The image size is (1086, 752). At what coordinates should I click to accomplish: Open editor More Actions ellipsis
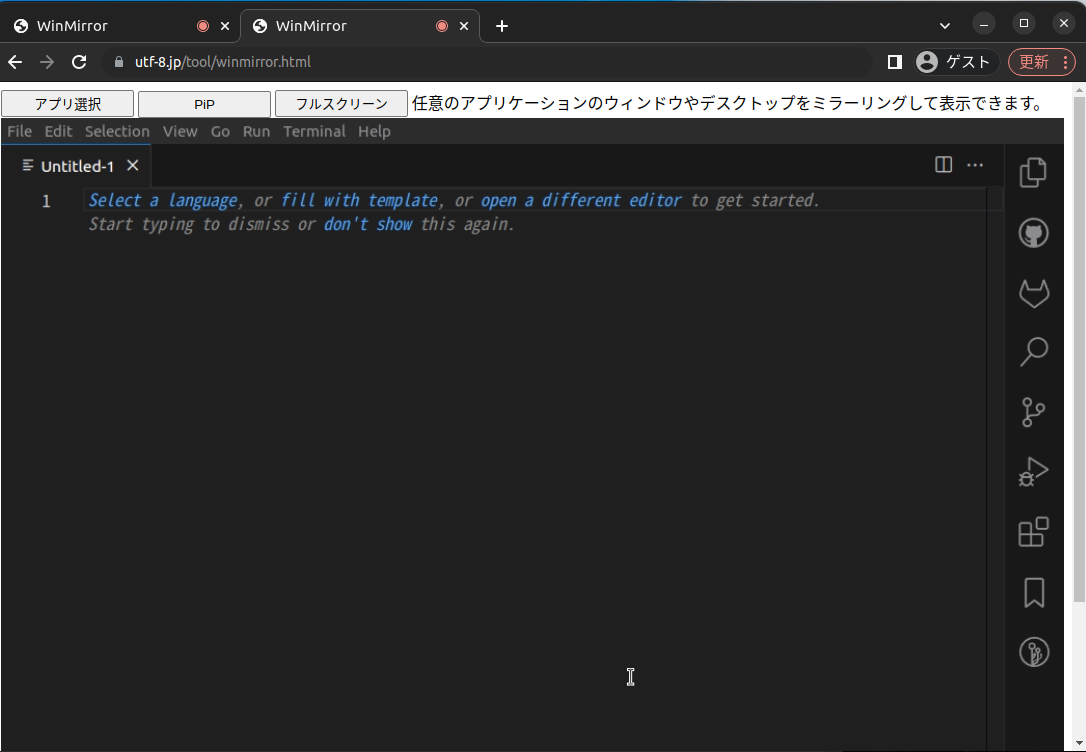click(x=974, y=165)
